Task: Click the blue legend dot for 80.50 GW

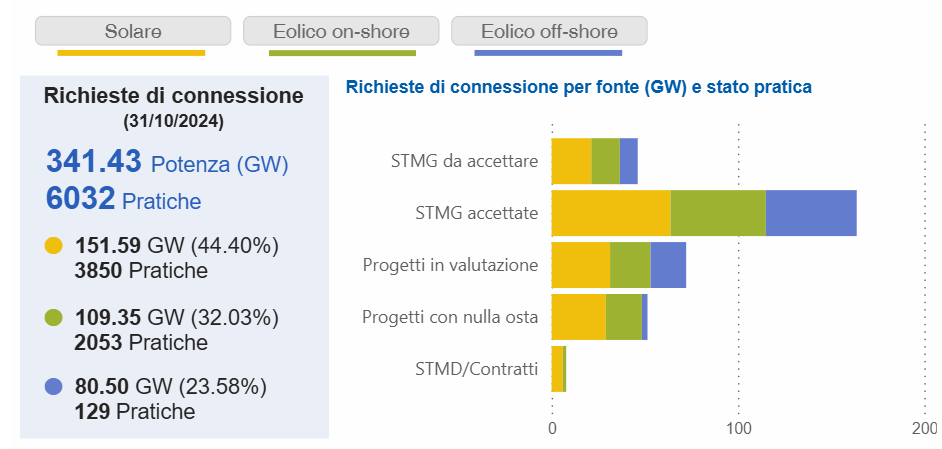Action: [x=54, y=386]
